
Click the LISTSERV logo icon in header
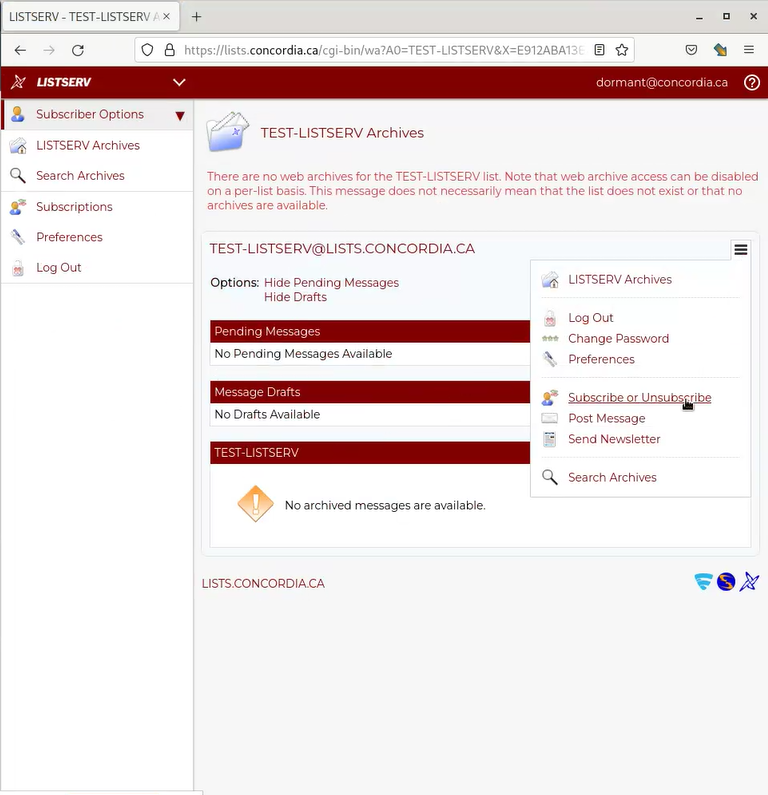tap(18, 82)
